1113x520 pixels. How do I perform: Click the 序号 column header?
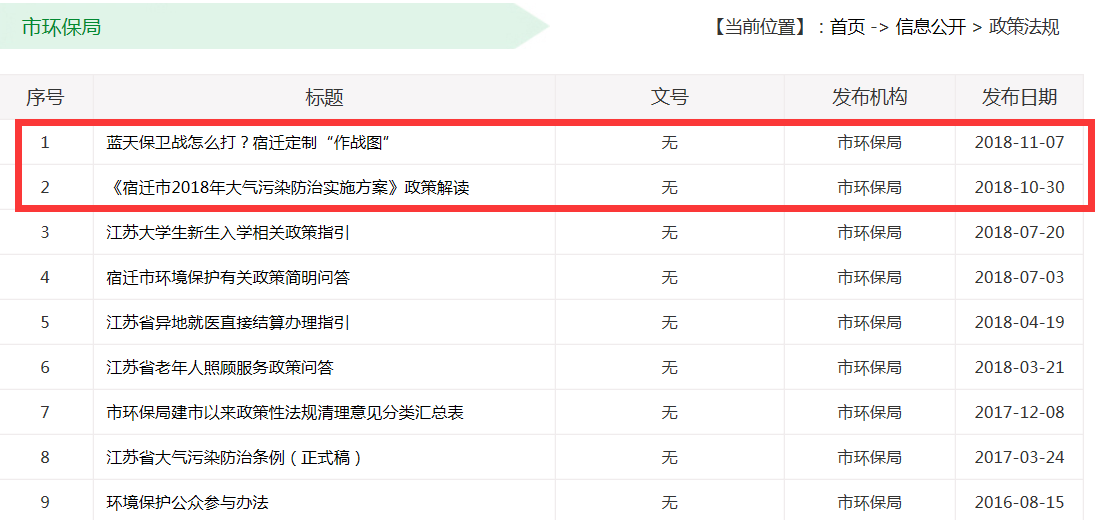coord(45,97)
